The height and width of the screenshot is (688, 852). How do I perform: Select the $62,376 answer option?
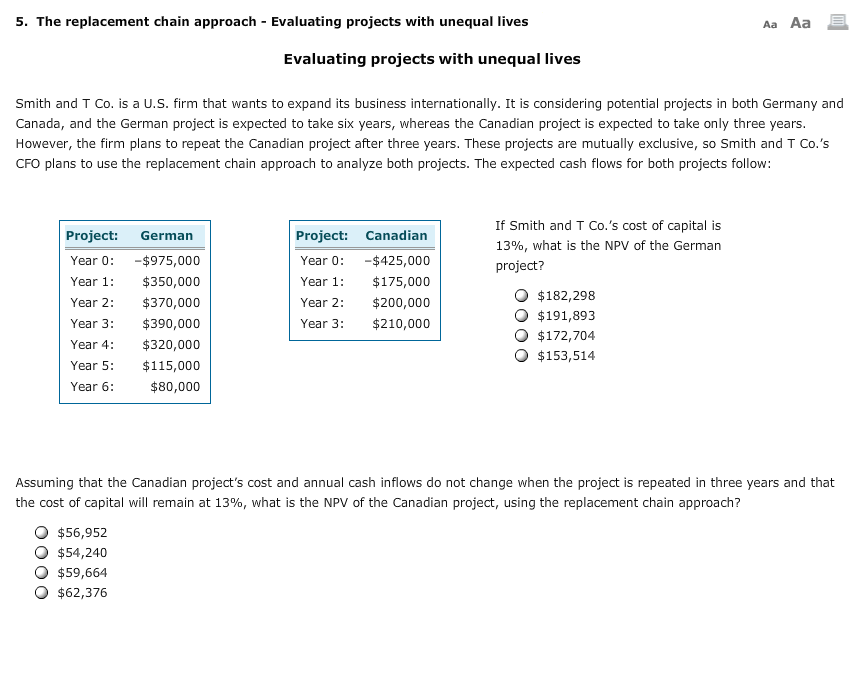pos(42,593)
